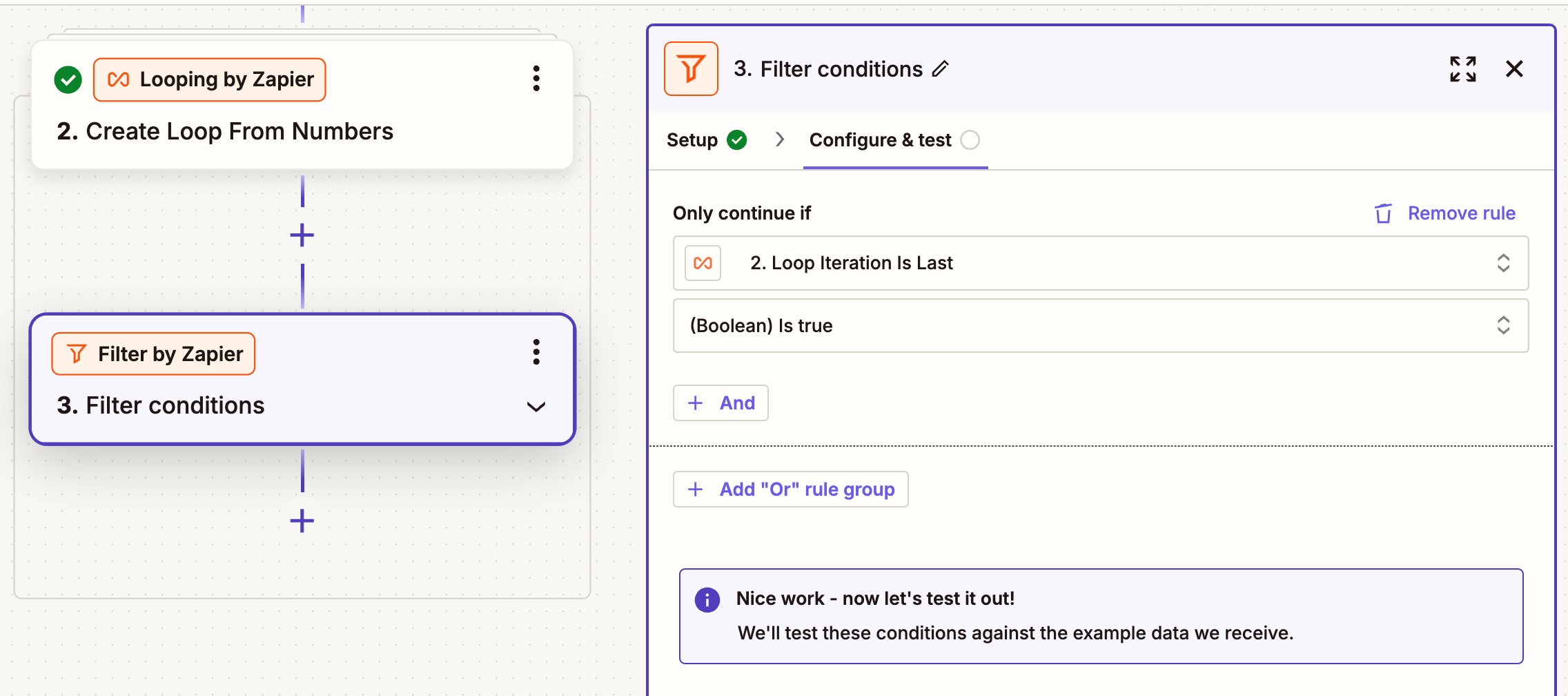Close the Filter conditions panel
This screenshot has width=1568, height=696.
click(x=1514, y=69)
